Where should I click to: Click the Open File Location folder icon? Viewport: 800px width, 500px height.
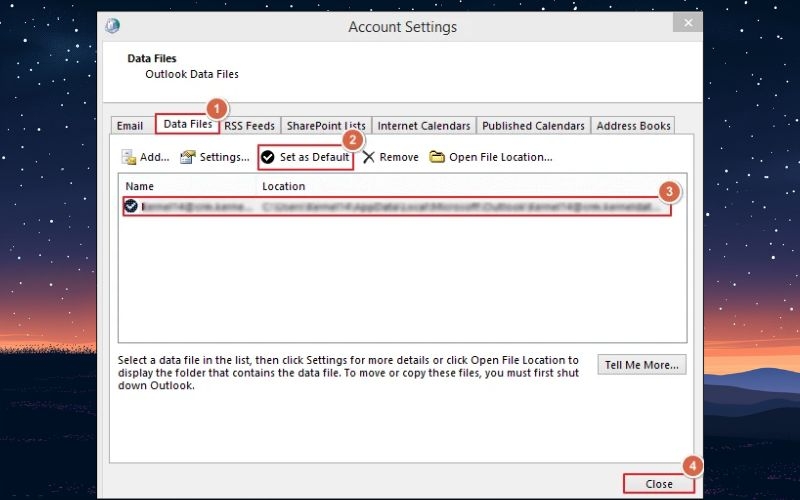[x=437, y=157]
